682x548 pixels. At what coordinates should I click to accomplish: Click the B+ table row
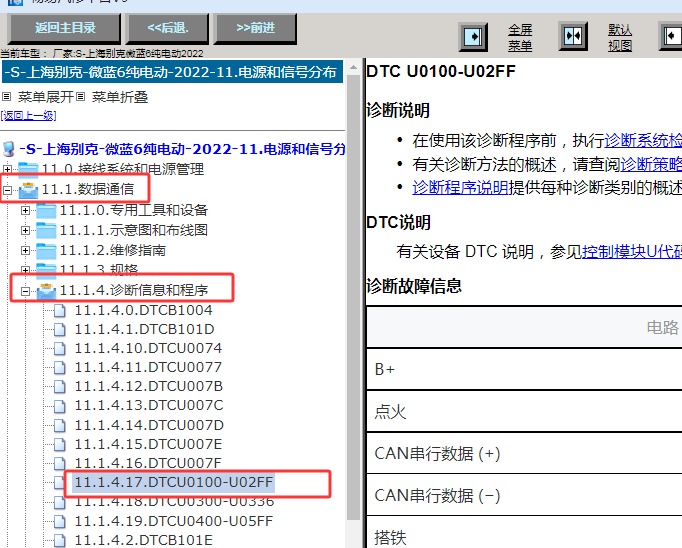click(524, 369)
